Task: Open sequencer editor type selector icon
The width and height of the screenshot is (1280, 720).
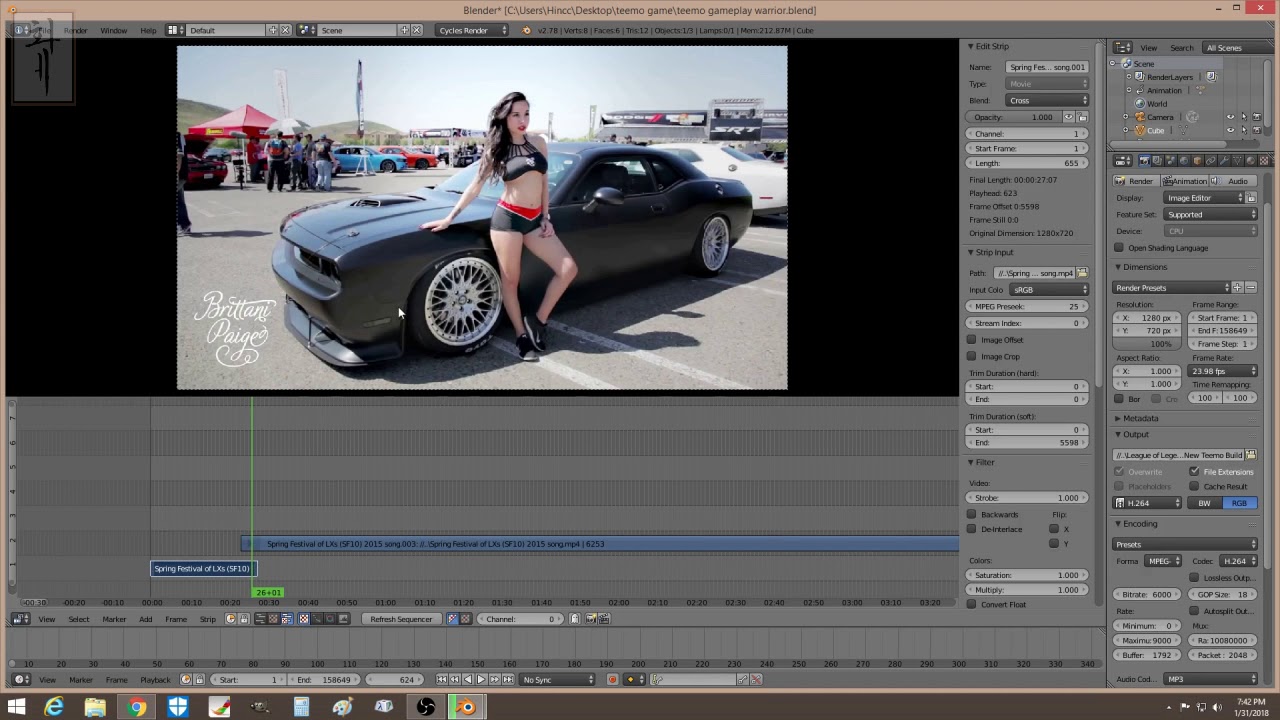Action: pyautogui.click(x=19, y=619)
